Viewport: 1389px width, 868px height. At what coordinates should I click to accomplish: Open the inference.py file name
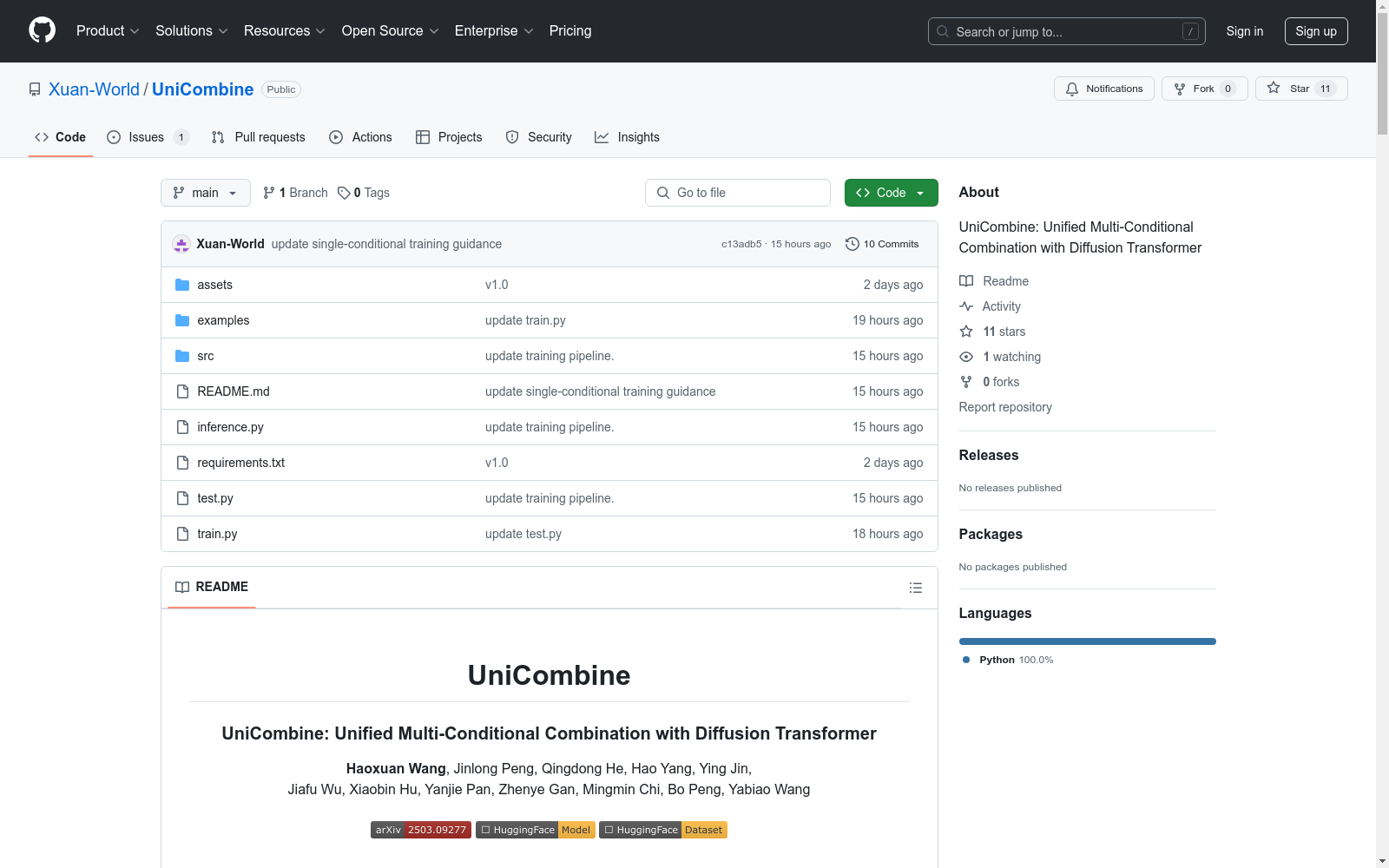[230, 427]
